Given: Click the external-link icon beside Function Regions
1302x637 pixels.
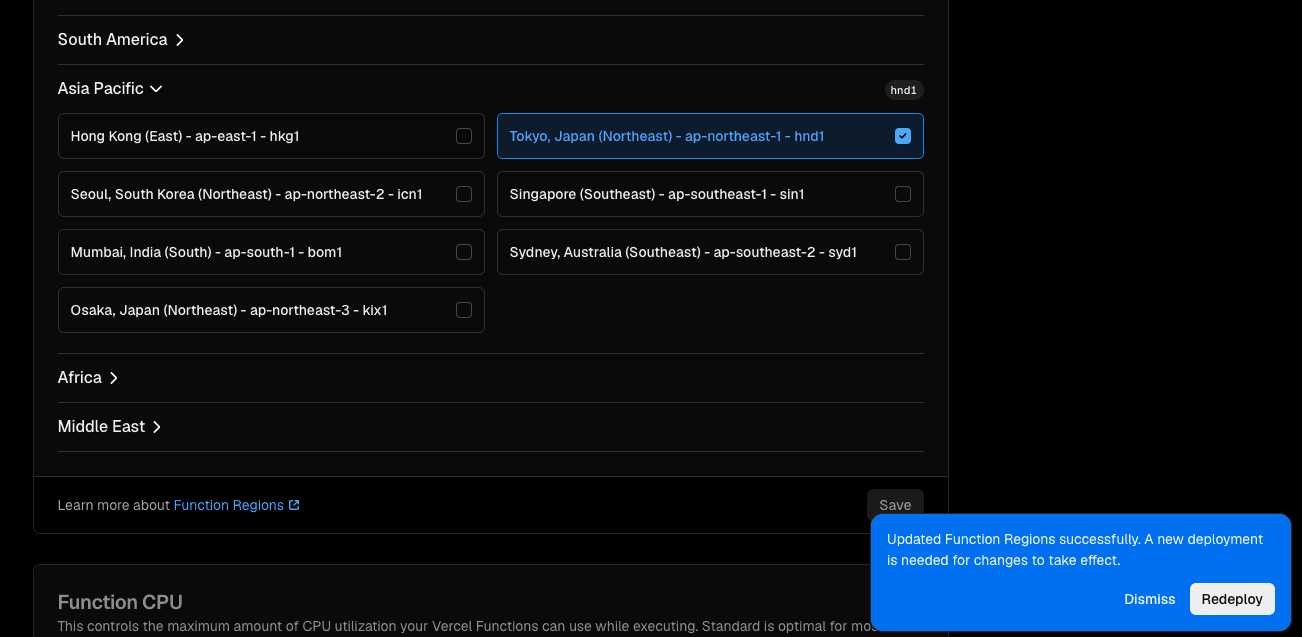Looking at the screenshot, I should click(x=294, y=505).
